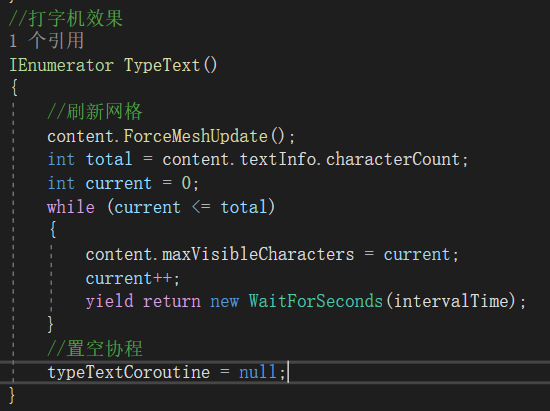Screen dimensions: 550x411
Task: Select the 'null' keyword
Action: (258, 372)
